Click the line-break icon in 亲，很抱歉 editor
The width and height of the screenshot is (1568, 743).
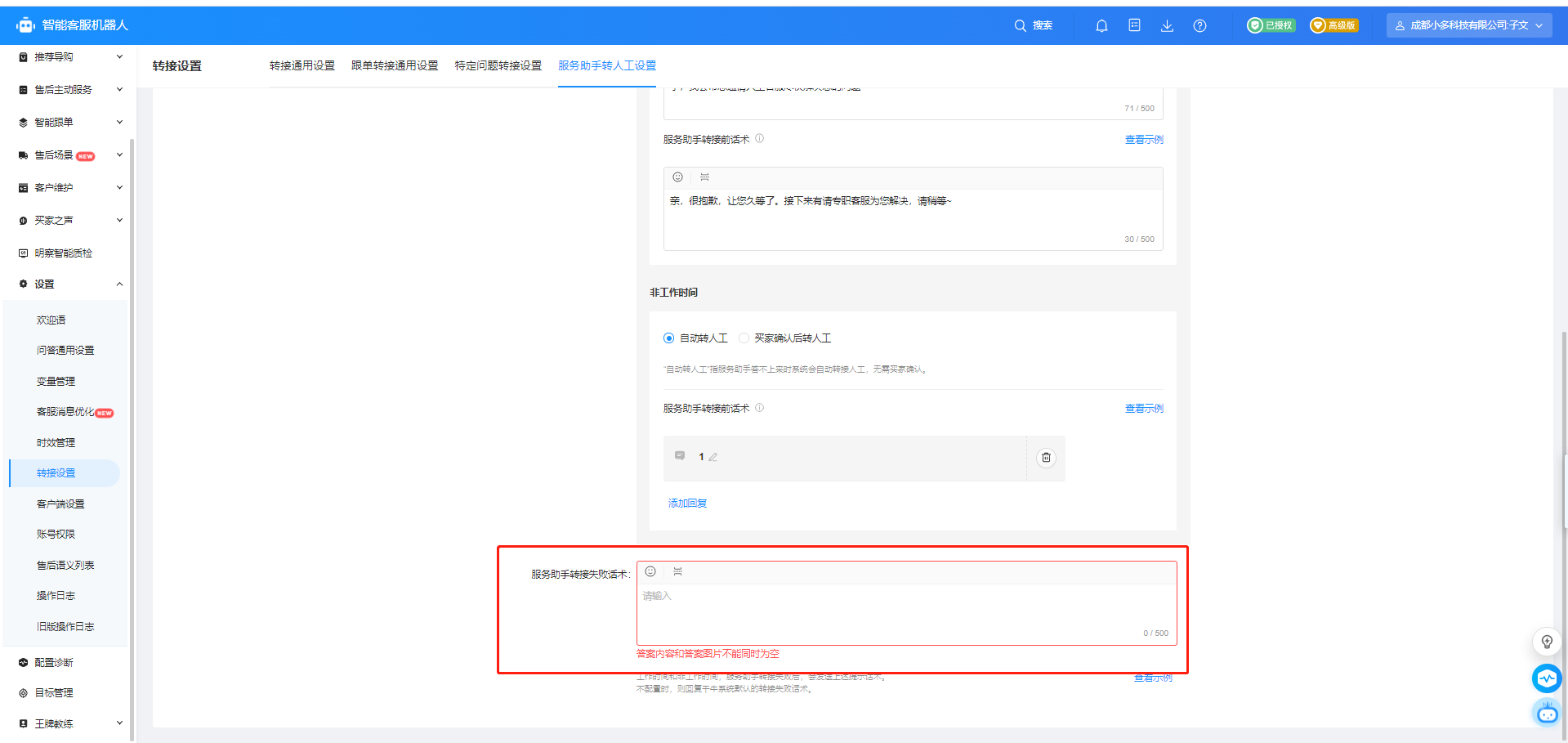click(704, 177)
